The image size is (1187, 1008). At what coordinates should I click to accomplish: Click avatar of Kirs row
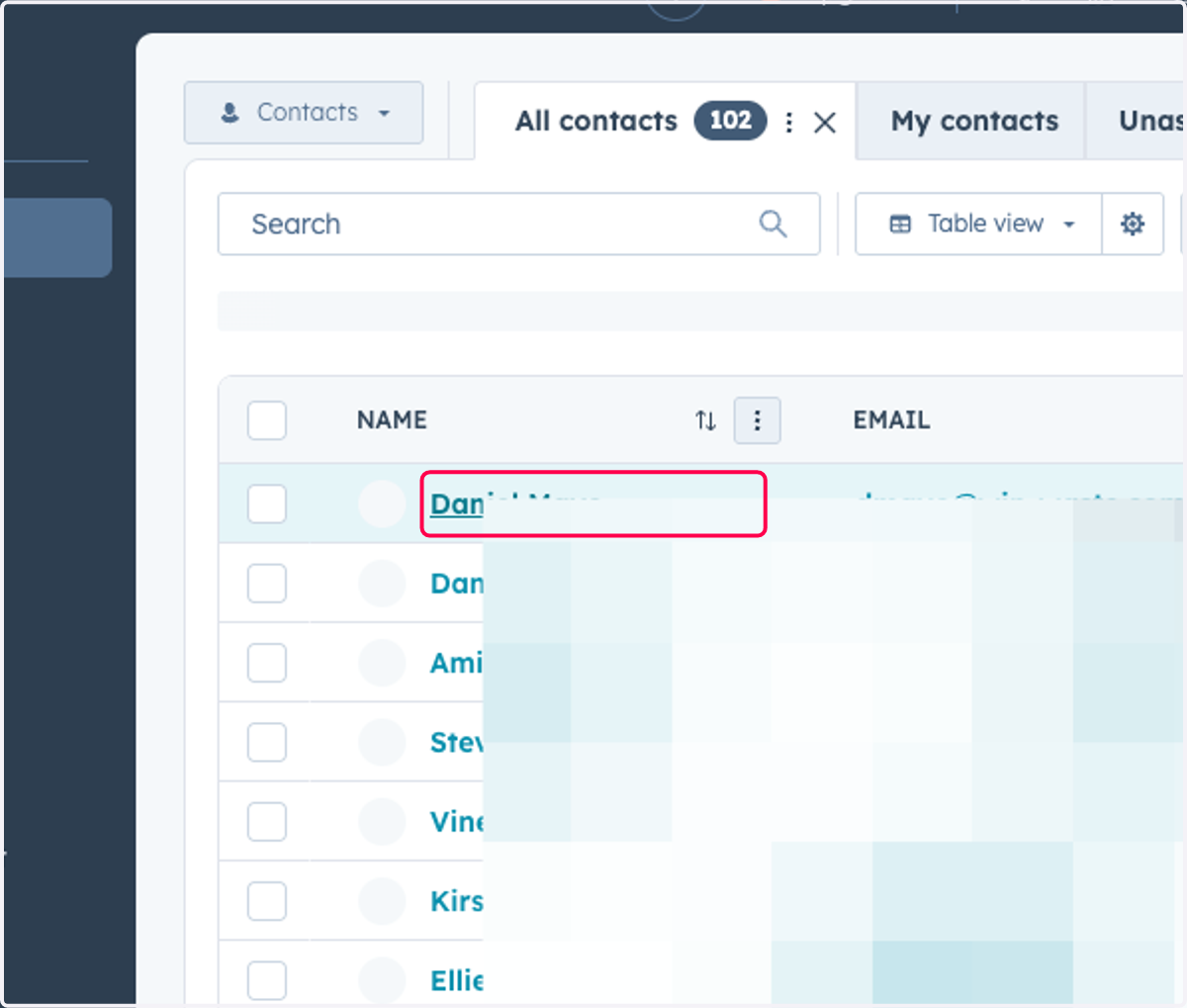pos(382,901)
